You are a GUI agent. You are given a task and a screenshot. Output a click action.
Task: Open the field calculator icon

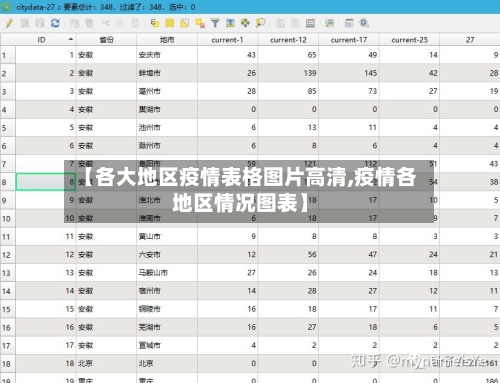tap(310, 23)
